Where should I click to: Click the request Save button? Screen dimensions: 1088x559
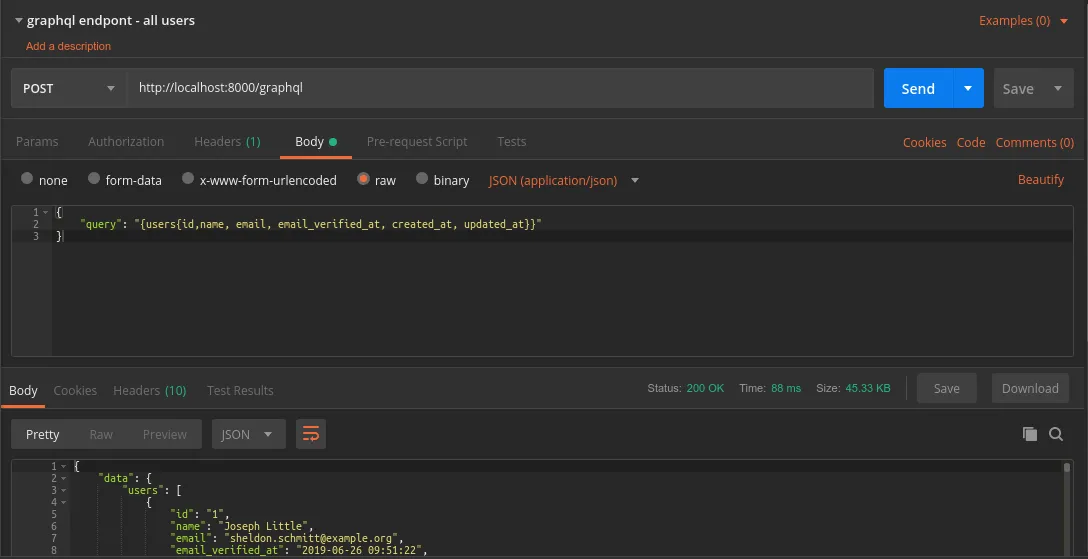(1018, 89)
